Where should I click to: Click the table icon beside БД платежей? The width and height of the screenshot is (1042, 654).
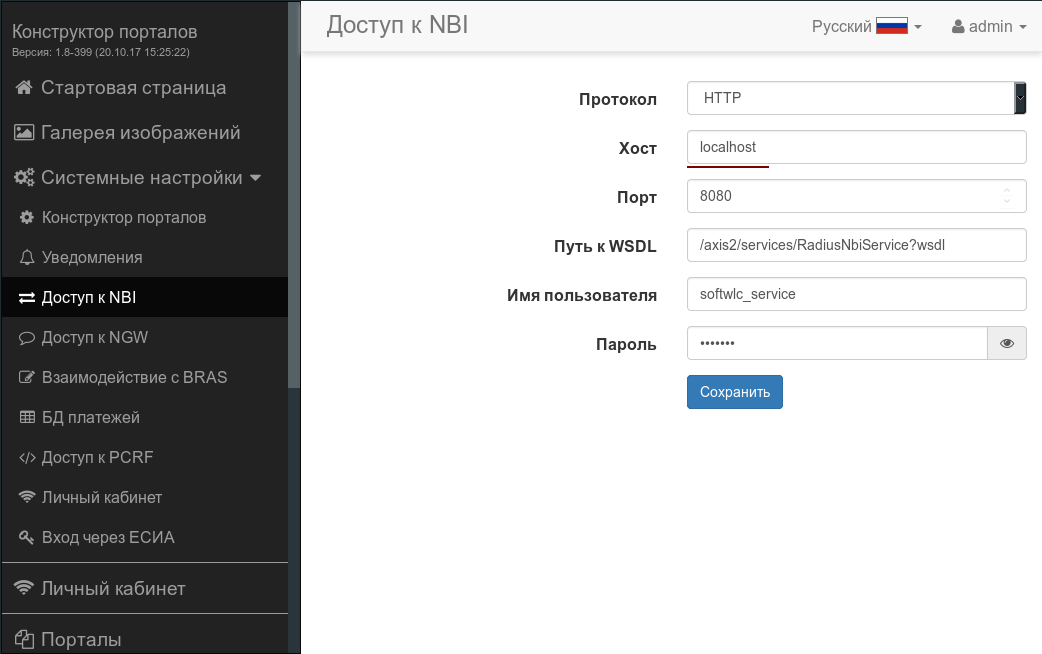(27, 418)
